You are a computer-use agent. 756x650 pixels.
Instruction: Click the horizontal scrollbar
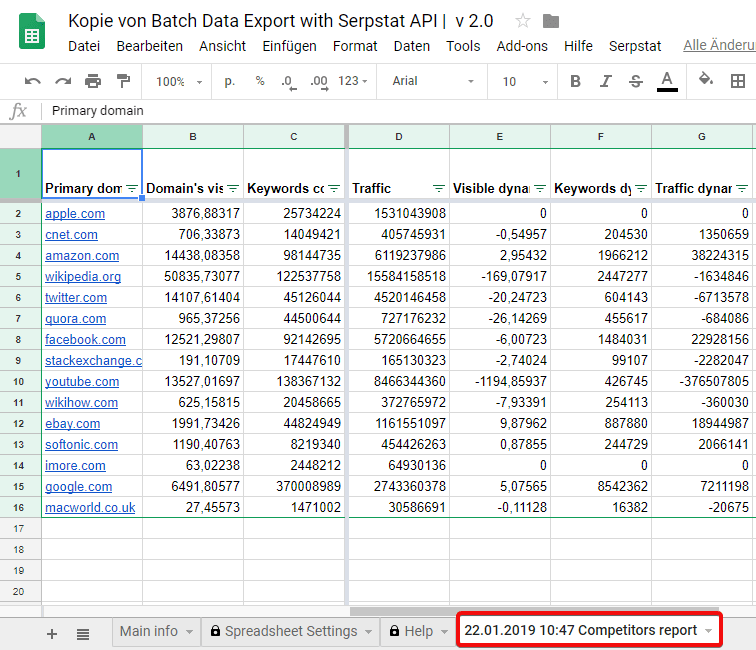coord(534,611)
